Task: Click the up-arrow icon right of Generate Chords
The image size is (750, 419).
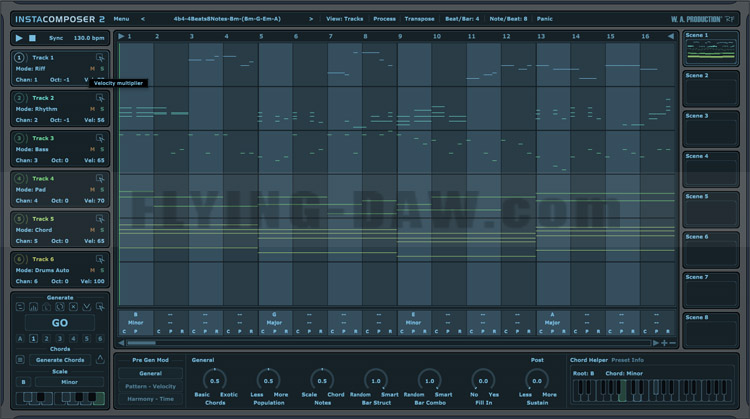Action: tap(100, 359)
